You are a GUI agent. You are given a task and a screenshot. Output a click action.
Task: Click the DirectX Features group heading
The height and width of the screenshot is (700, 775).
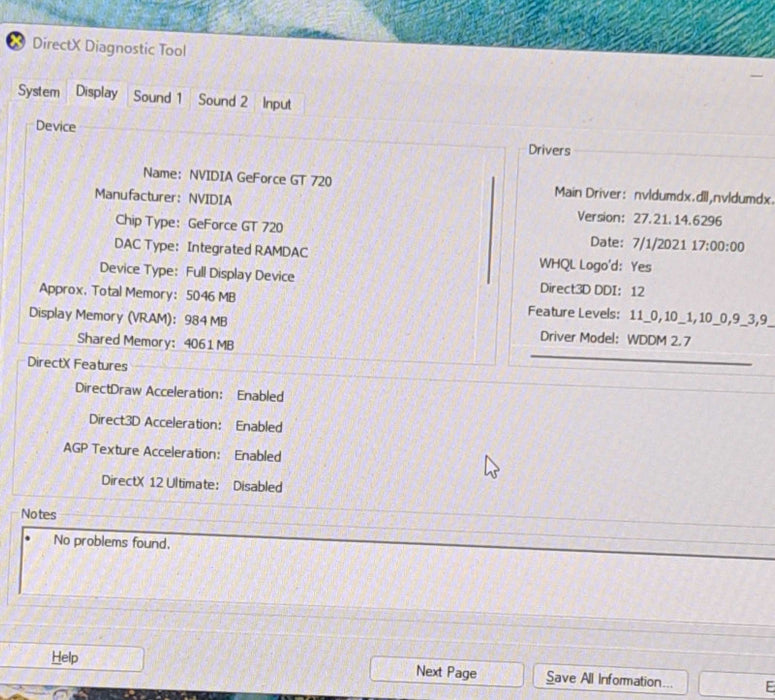coord(77,364)
